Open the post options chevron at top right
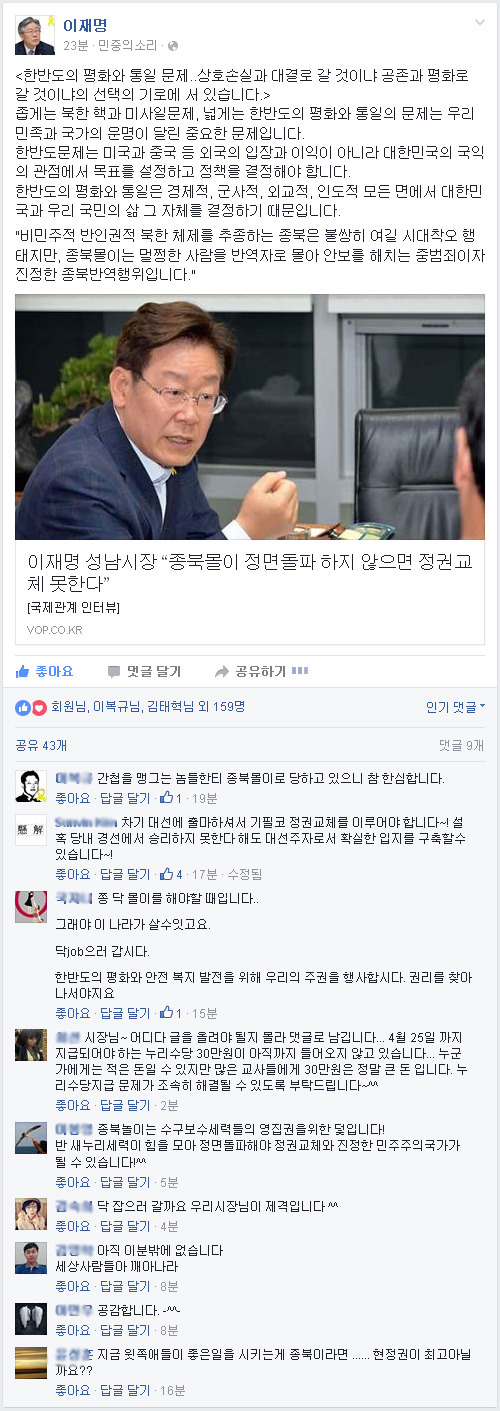The height and width of the screenshot is (1411, 500). coord(478,21)
